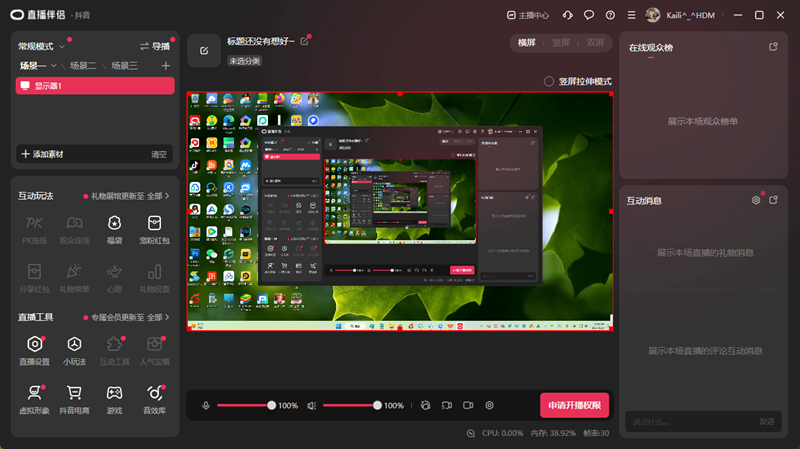Open 主播中心 streamer center

tap(528, 15)
